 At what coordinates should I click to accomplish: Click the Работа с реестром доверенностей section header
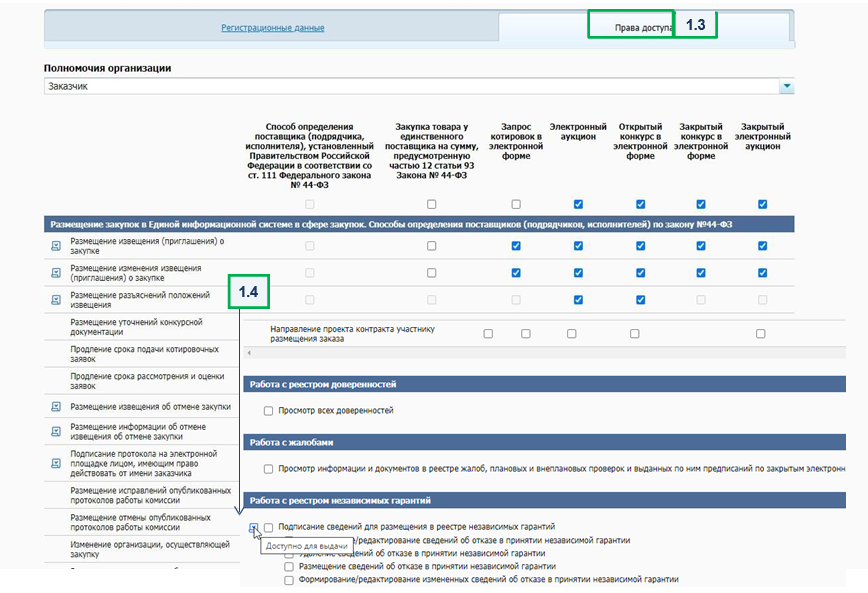(x=545, y=384)
